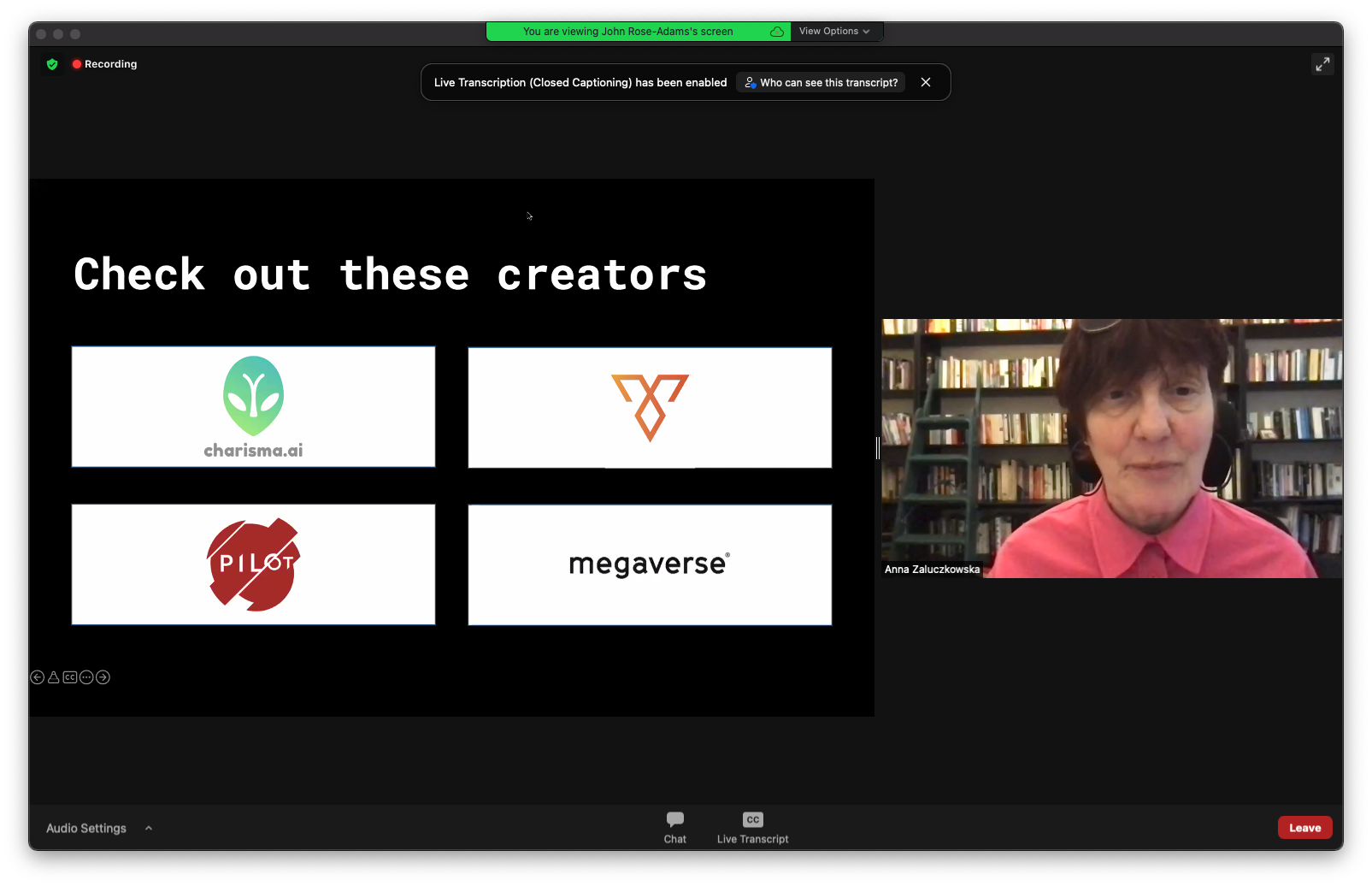This screenshot has height=886, width=1372.
Task: Open the View Options dropdown
Action: tap(834, 32)
